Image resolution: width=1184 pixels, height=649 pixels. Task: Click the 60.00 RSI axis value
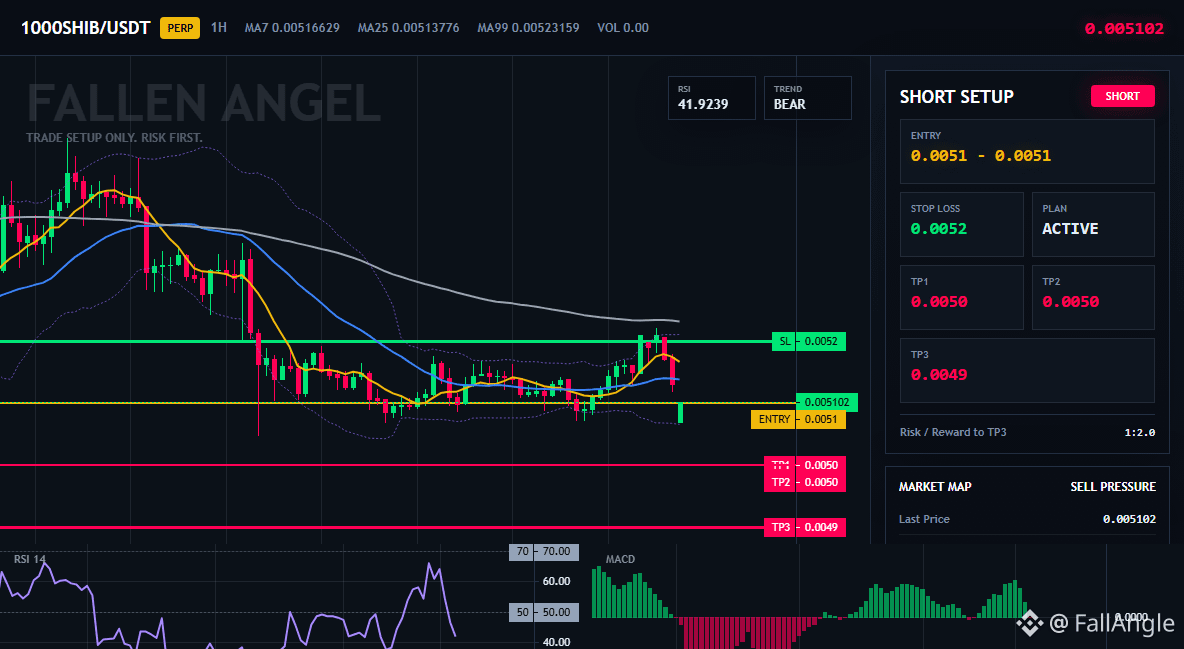(x=557, y=581)
